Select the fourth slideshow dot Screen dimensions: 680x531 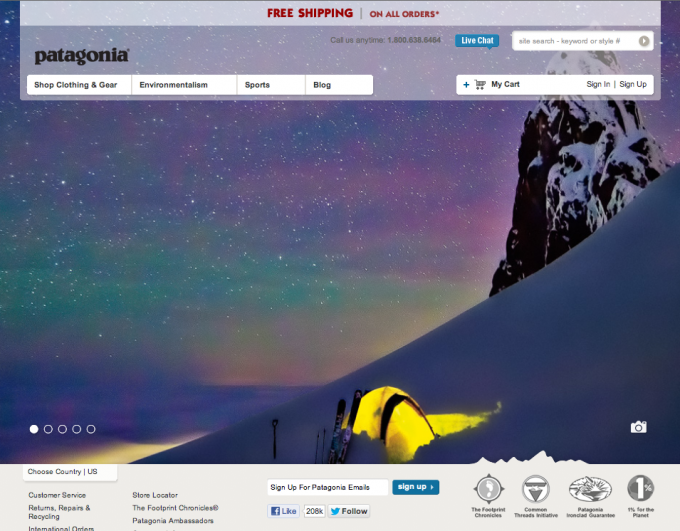(77, 429)
